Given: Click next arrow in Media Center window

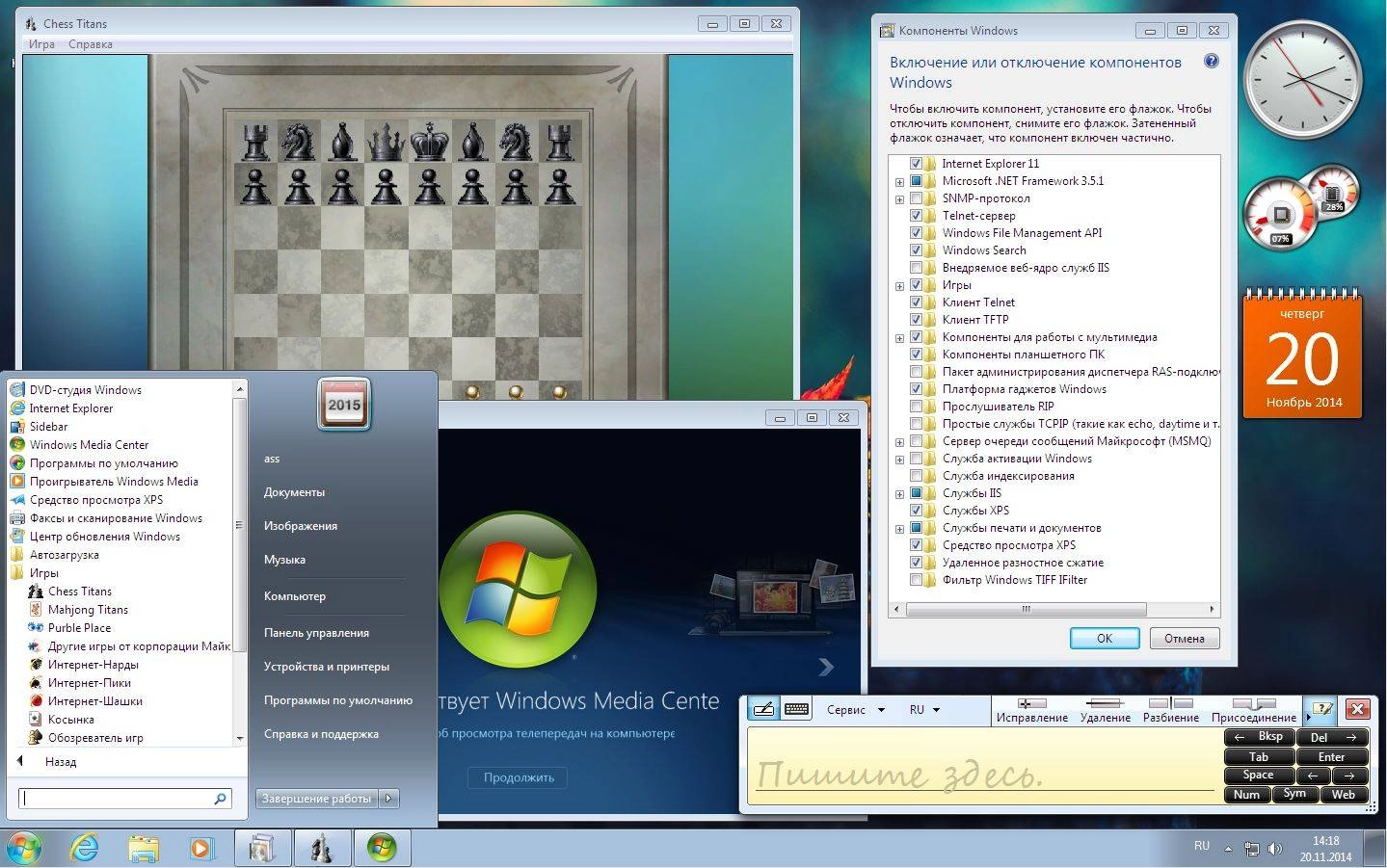Looking at the screenshot, I should (x=826, y=667).
